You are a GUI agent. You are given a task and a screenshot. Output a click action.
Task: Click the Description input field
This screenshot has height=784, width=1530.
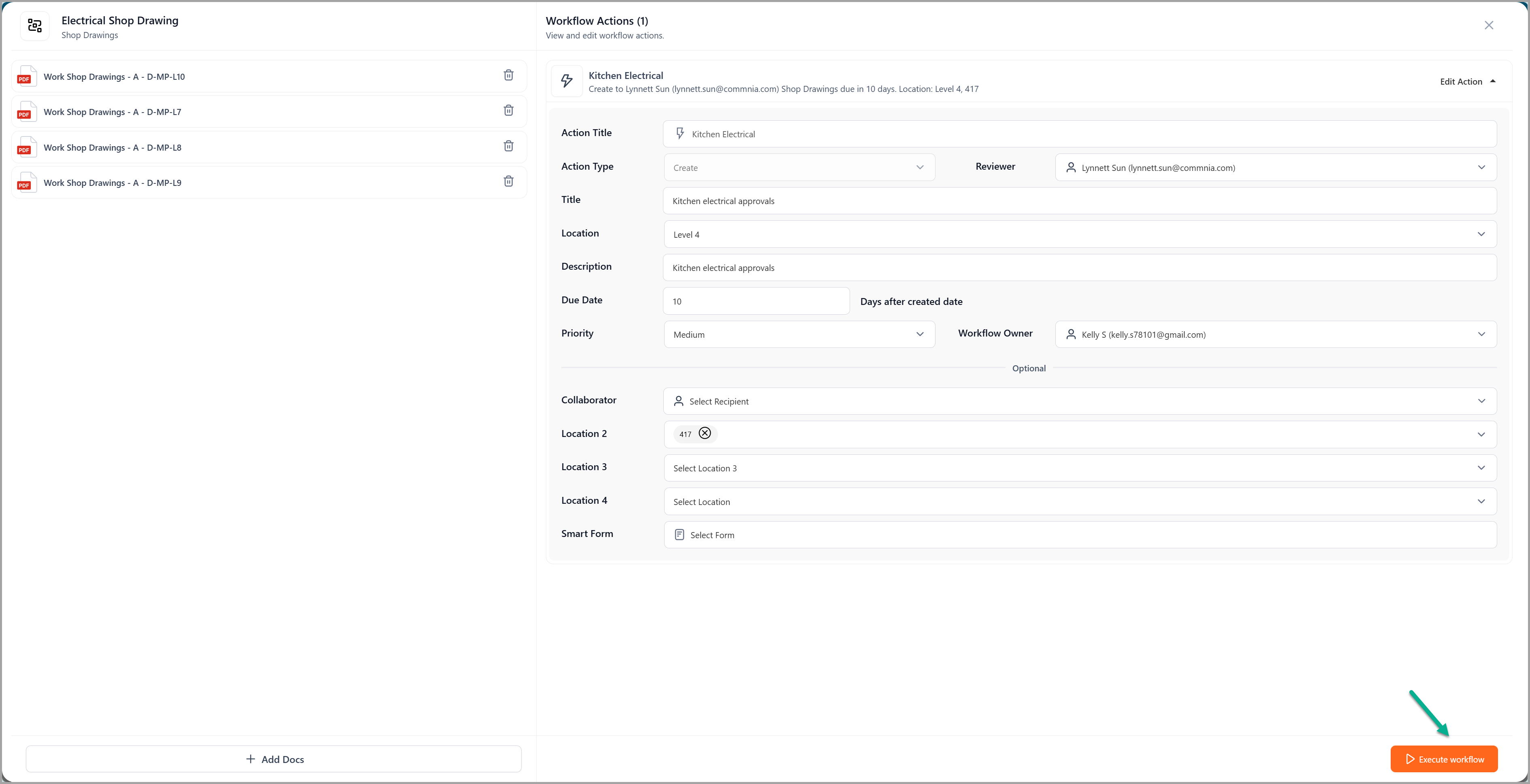(1080, 268)
